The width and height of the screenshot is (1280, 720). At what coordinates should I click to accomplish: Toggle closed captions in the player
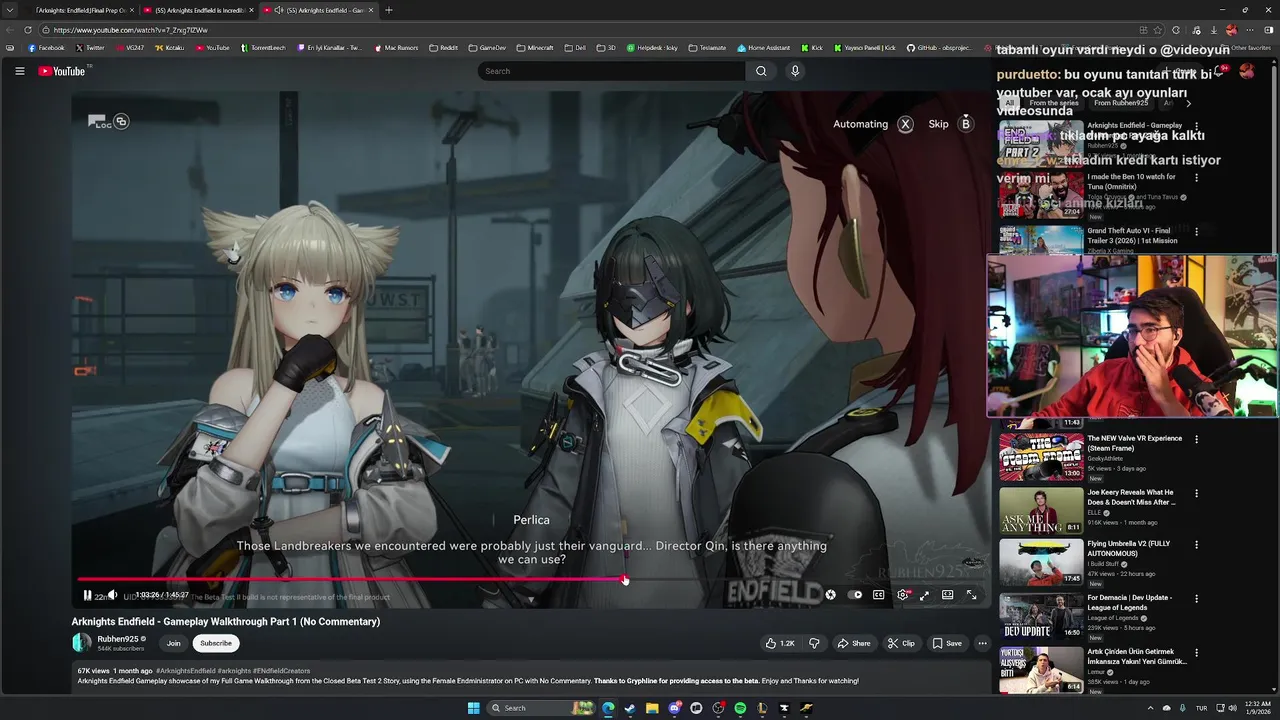click(878, 595)
